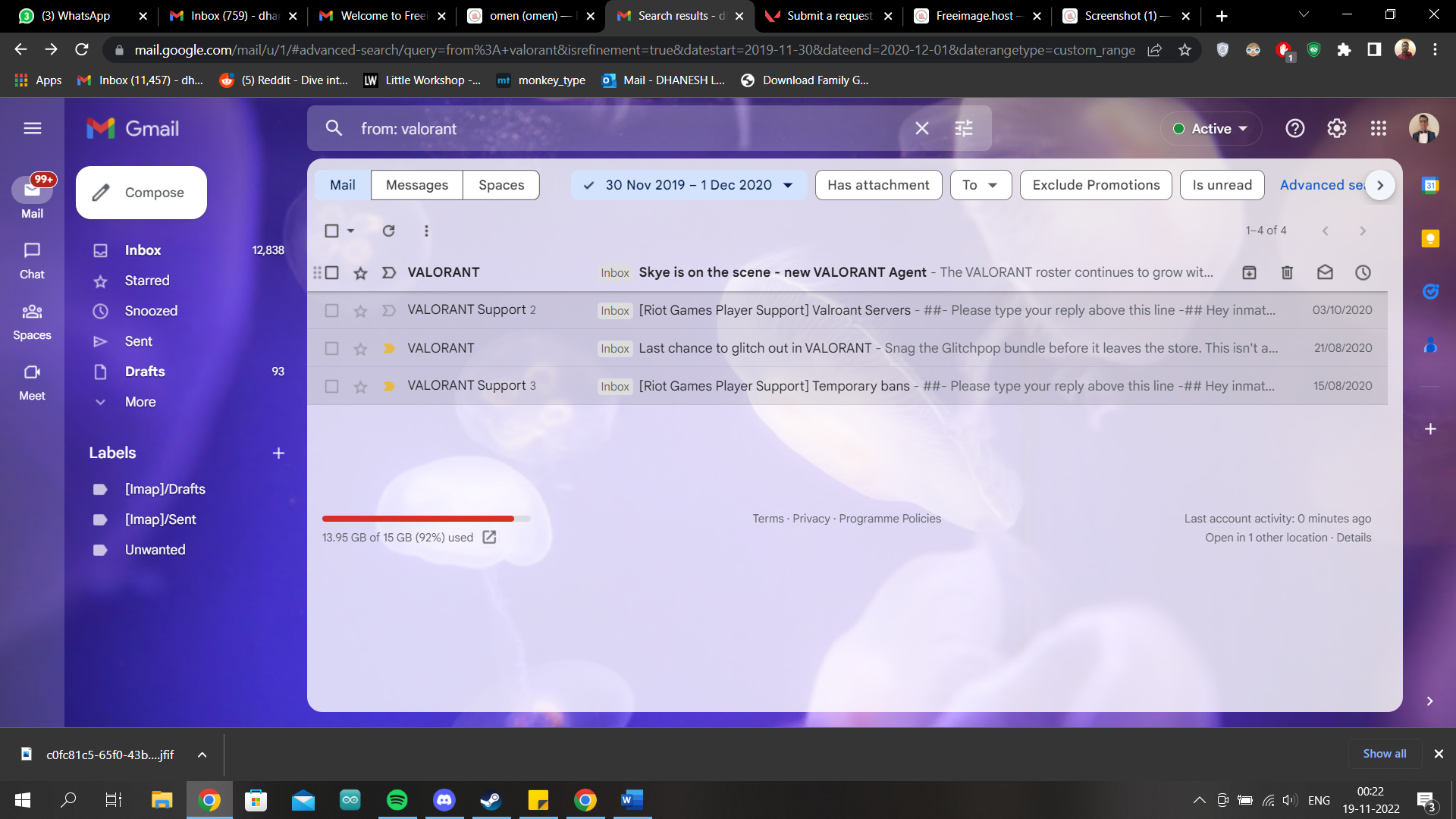Switch to the Spaces search tab
The width and height of the screenshot is (1456, 819).
pyautogui.click(x=501, y=185)
